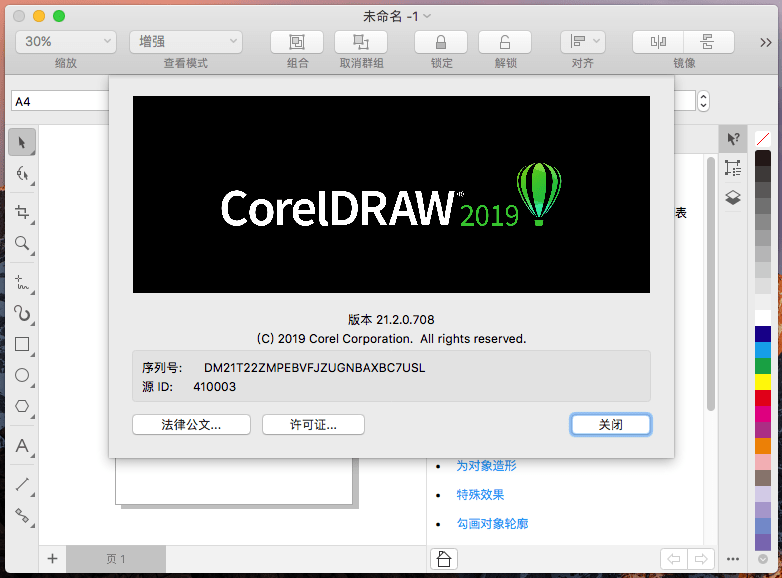Click the 版本 21.2.0.708 version text

click(391, 320)
